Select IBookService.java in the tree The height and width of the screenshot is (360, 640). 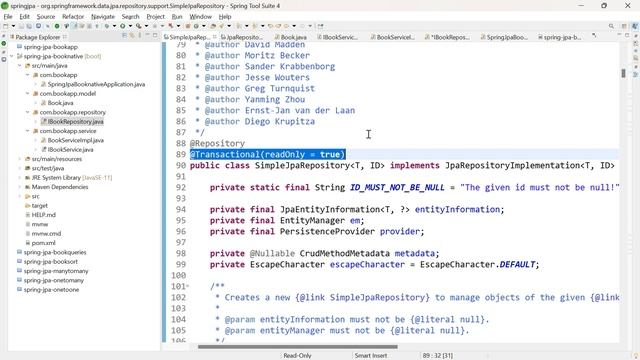(70, 149)
